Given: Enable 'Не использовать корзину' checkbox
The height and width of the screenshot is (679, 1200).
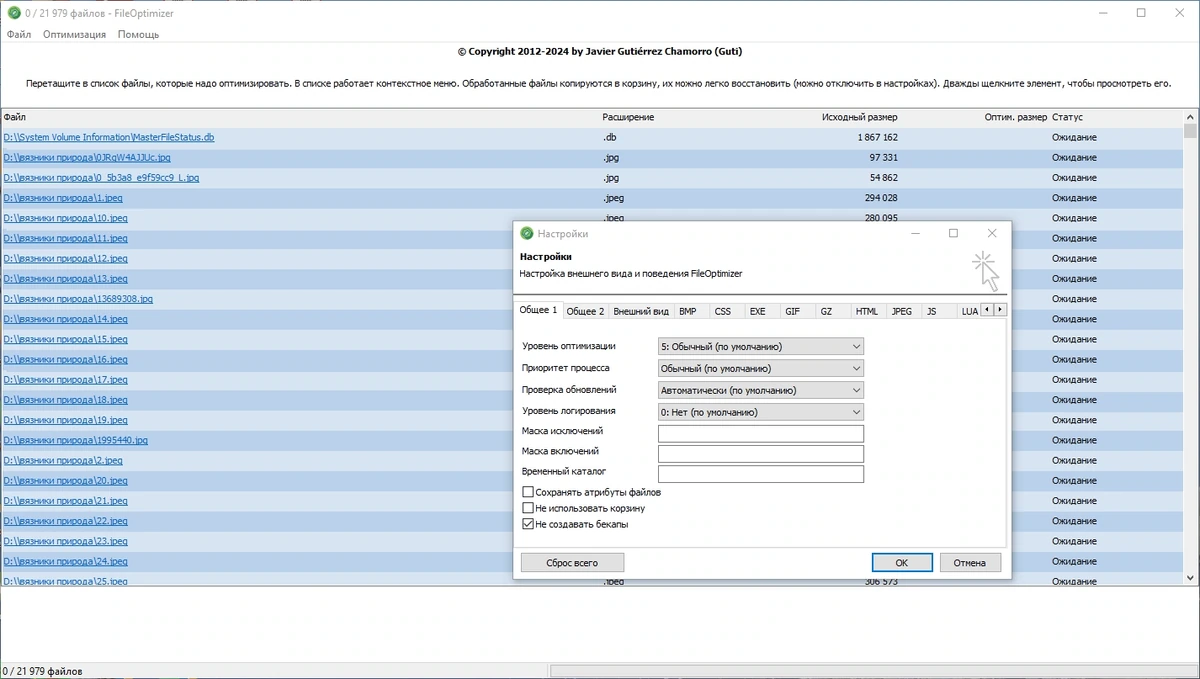Looking at the screenshot, I should pos(528,508).
